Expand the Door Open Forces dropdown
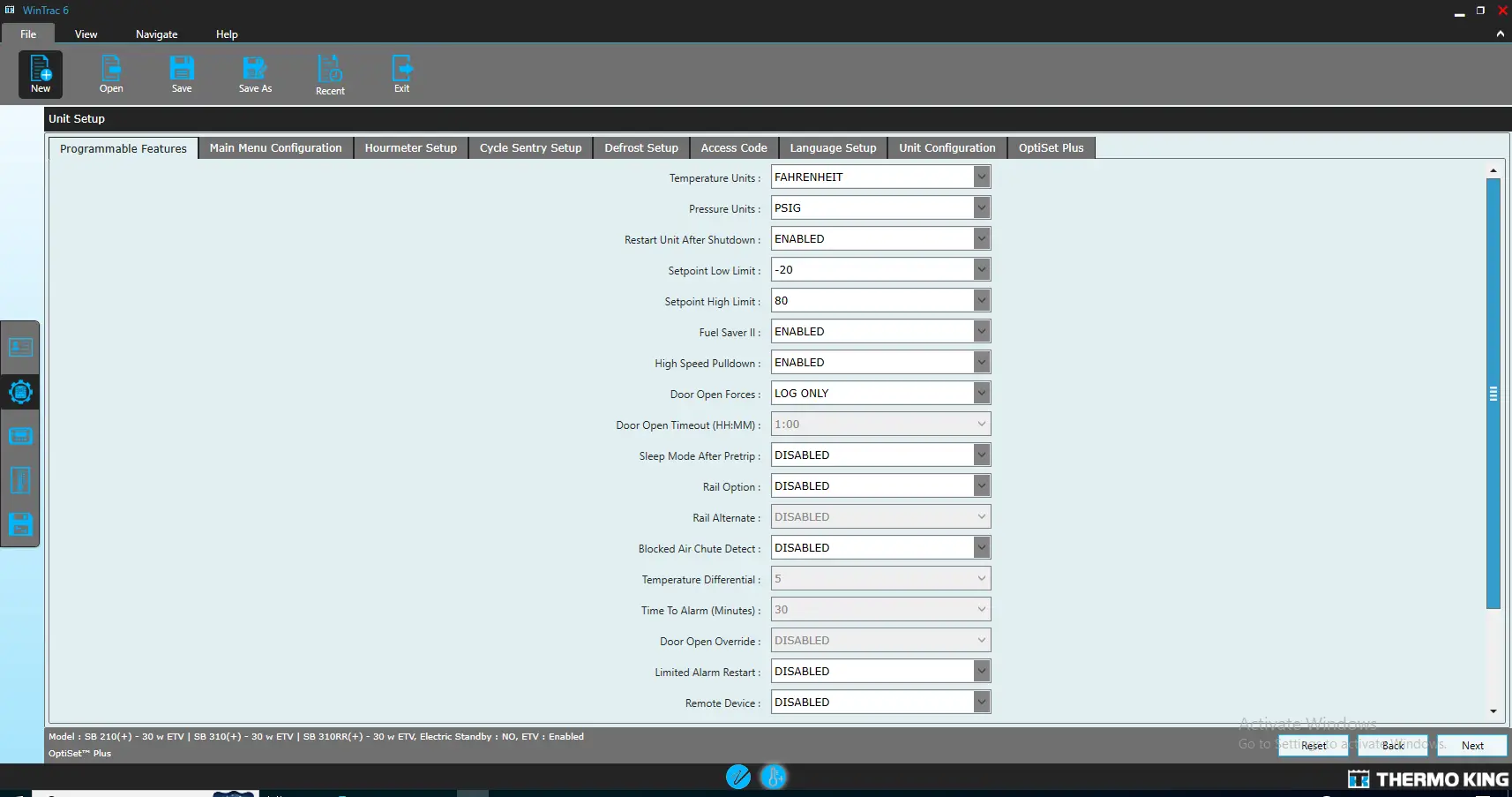This screenshot has width=1512, height=797. [980, 393]
